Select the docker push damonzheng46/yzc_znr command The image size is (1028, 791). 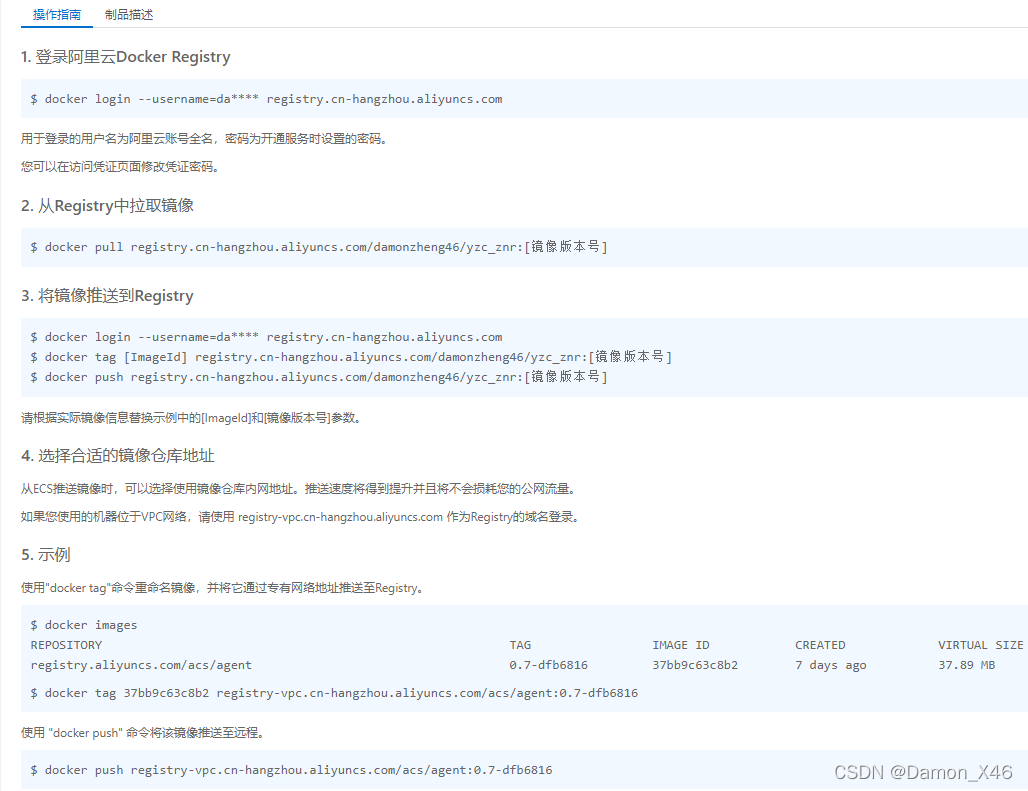pyautogui.click(x=319, y=377)
